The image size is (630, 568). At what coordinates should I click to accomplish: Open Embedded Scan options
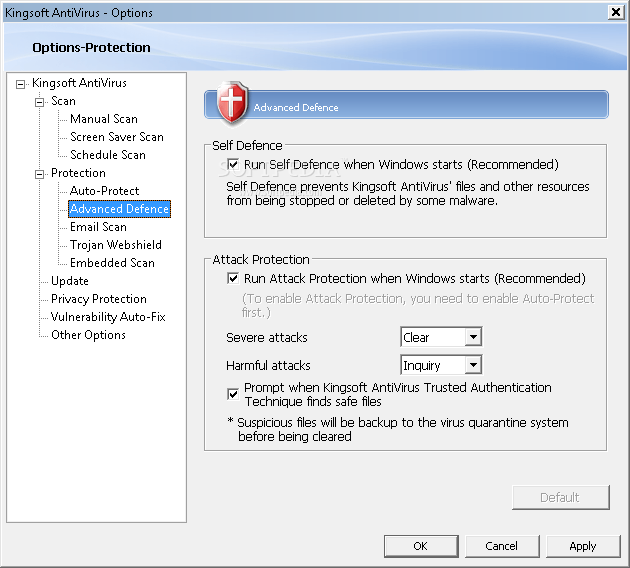tap(112, 263)
